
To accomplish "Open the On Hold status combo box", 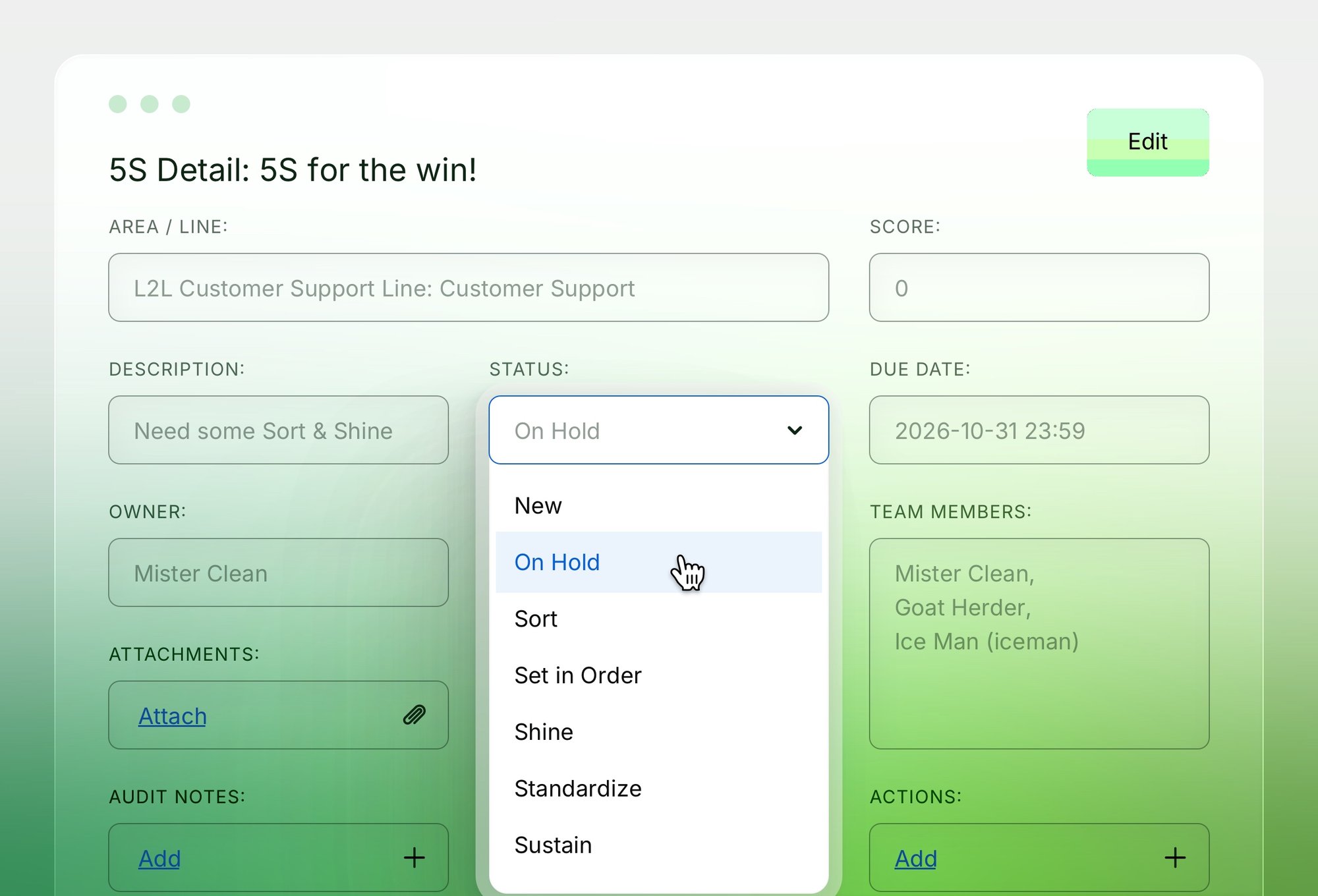I will 658,430.
